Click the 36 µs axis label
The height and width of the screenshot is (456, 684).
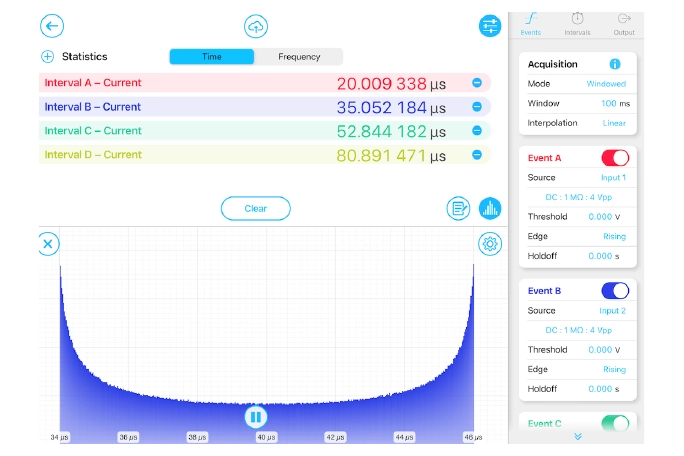click(128, 437)
